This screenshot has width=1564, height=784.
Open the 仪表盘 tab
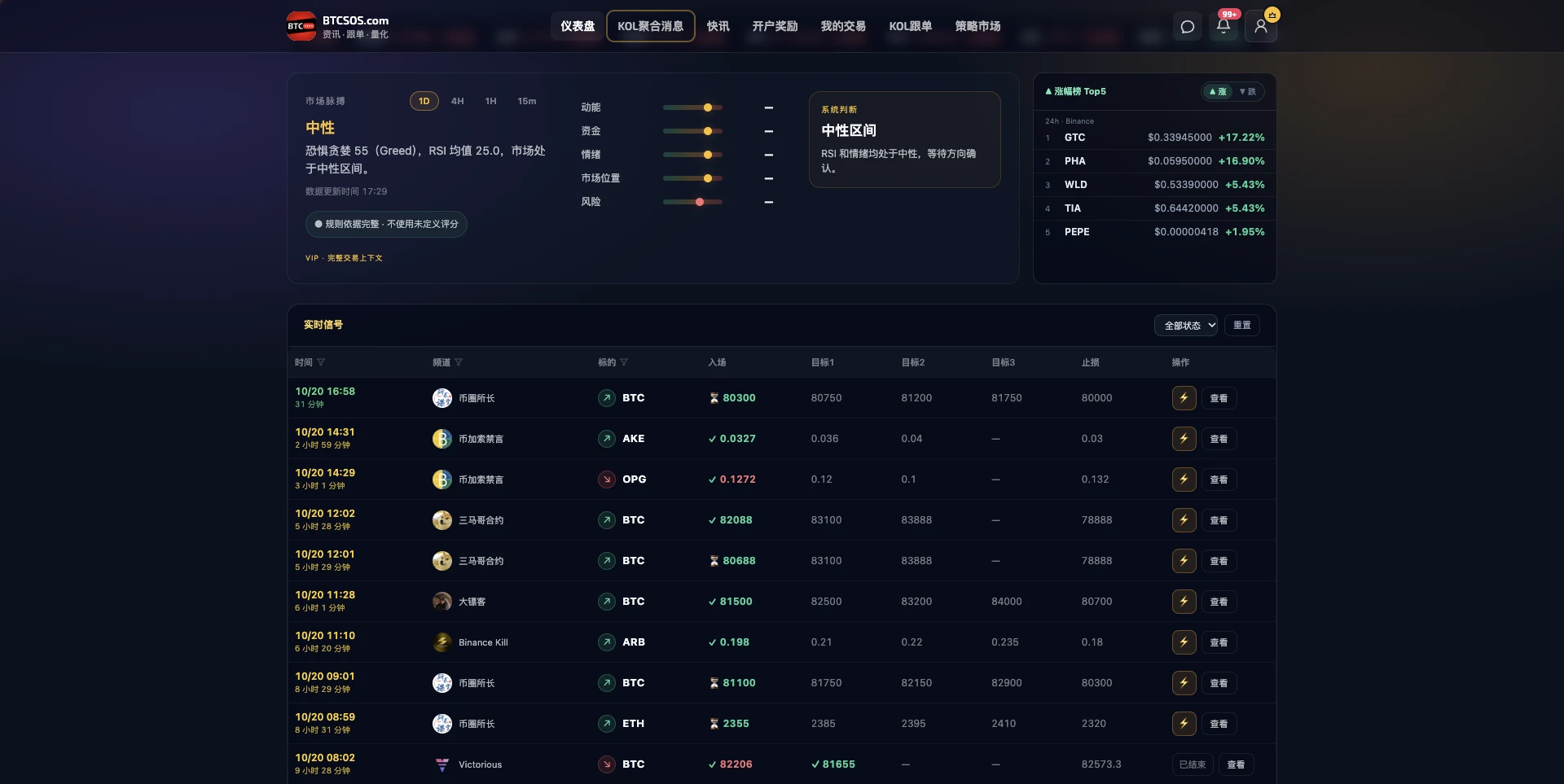578,26
